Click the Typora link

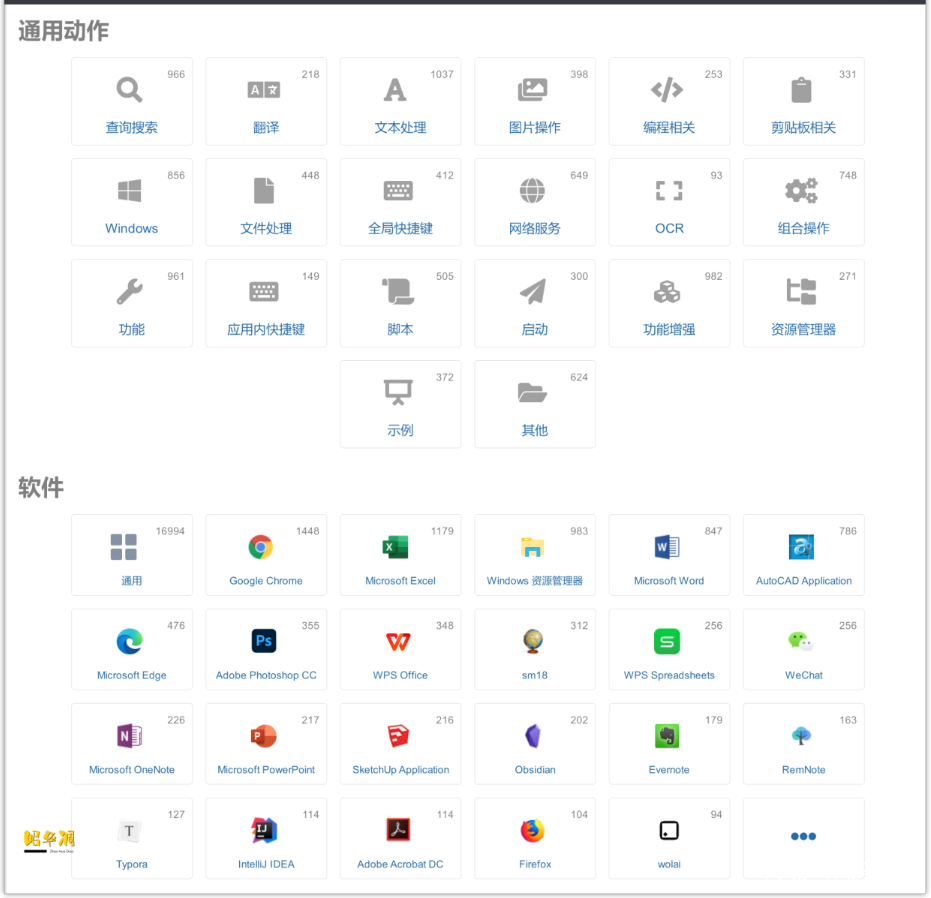coord(132,864)
